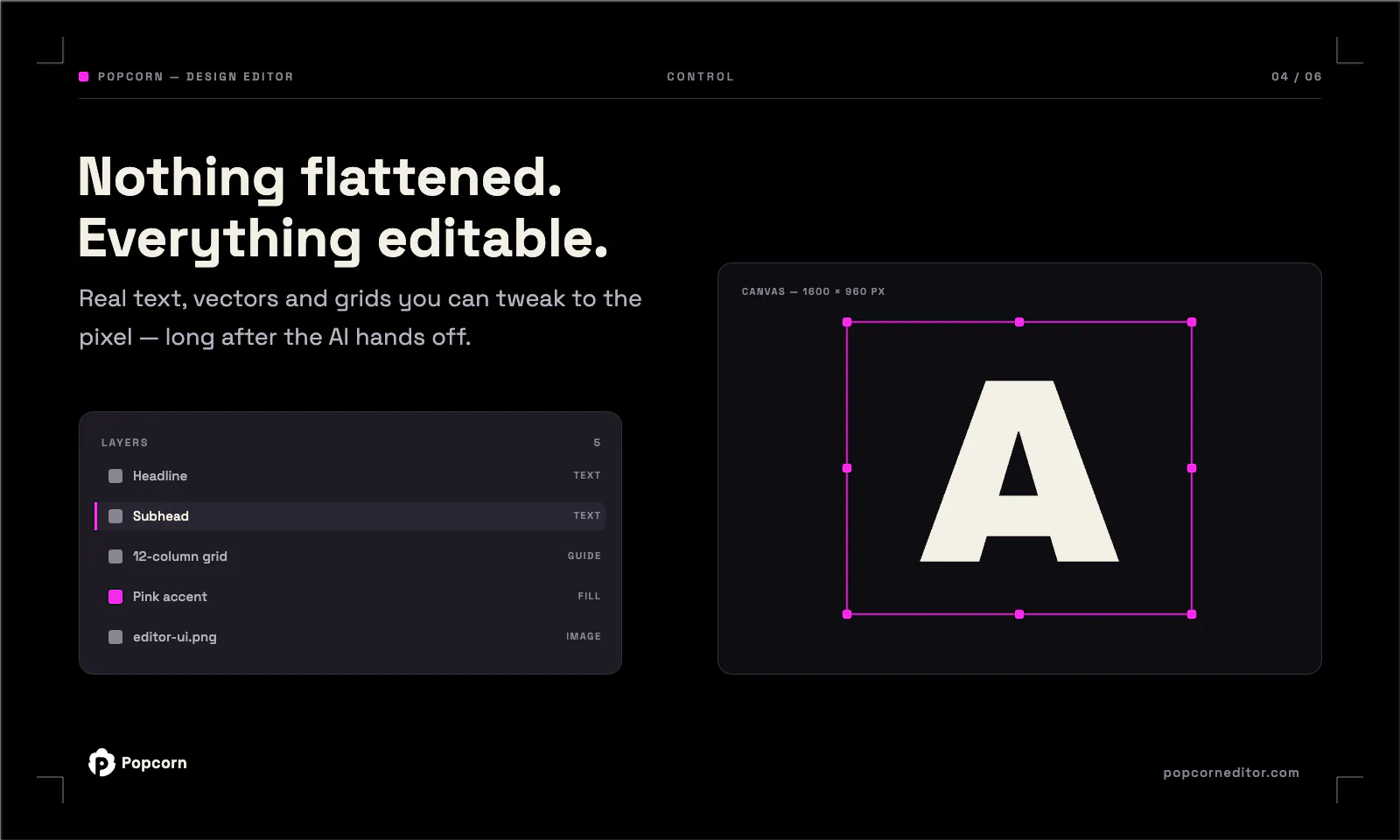The width and height of the screenshot is (1400, 840).
Task: Click the Popcorn logo icon at bottom
Action: click(x=101, y=763)
